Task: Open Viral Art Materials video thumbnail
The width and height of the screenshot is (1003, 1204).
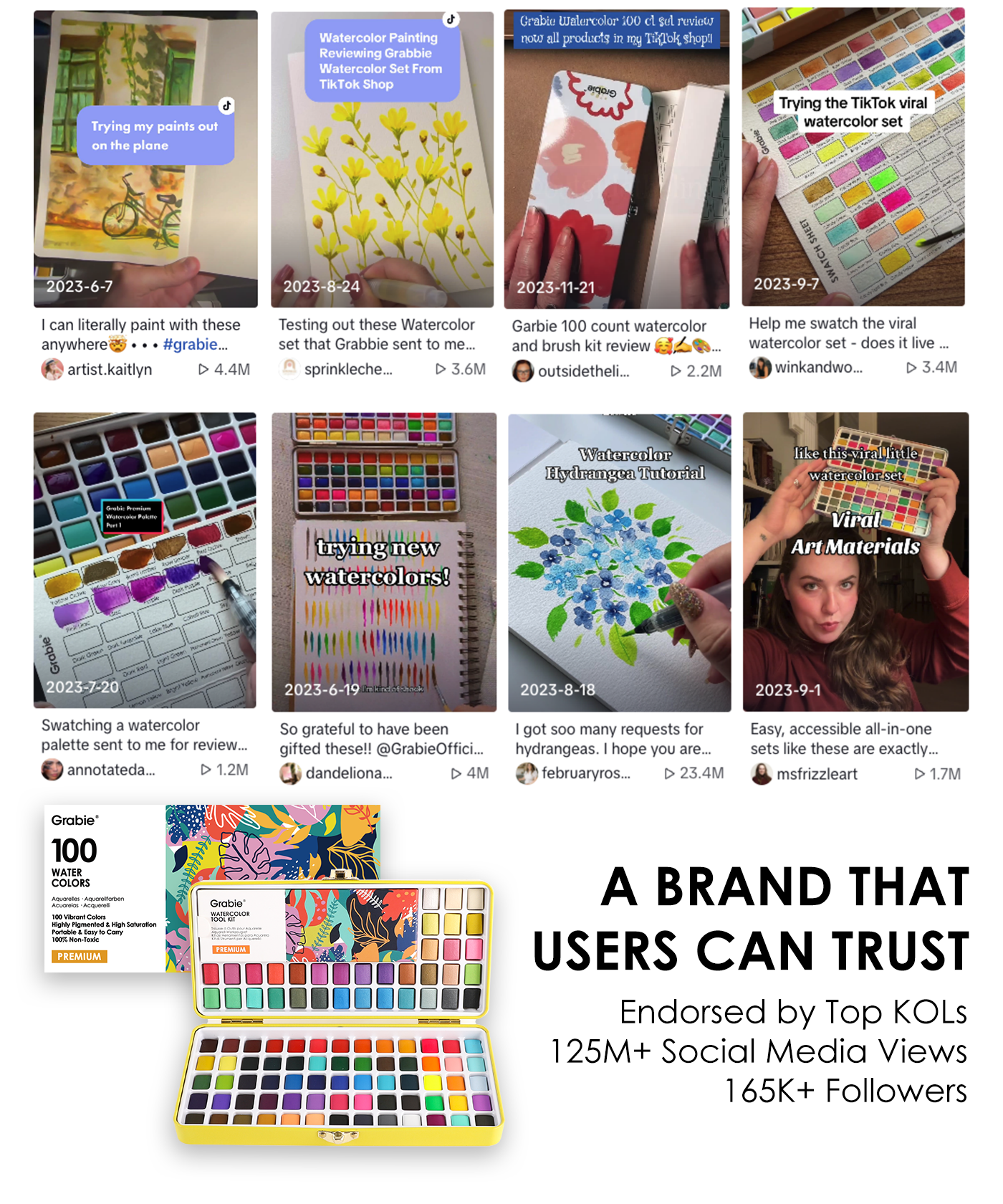Action: (855, 562)
